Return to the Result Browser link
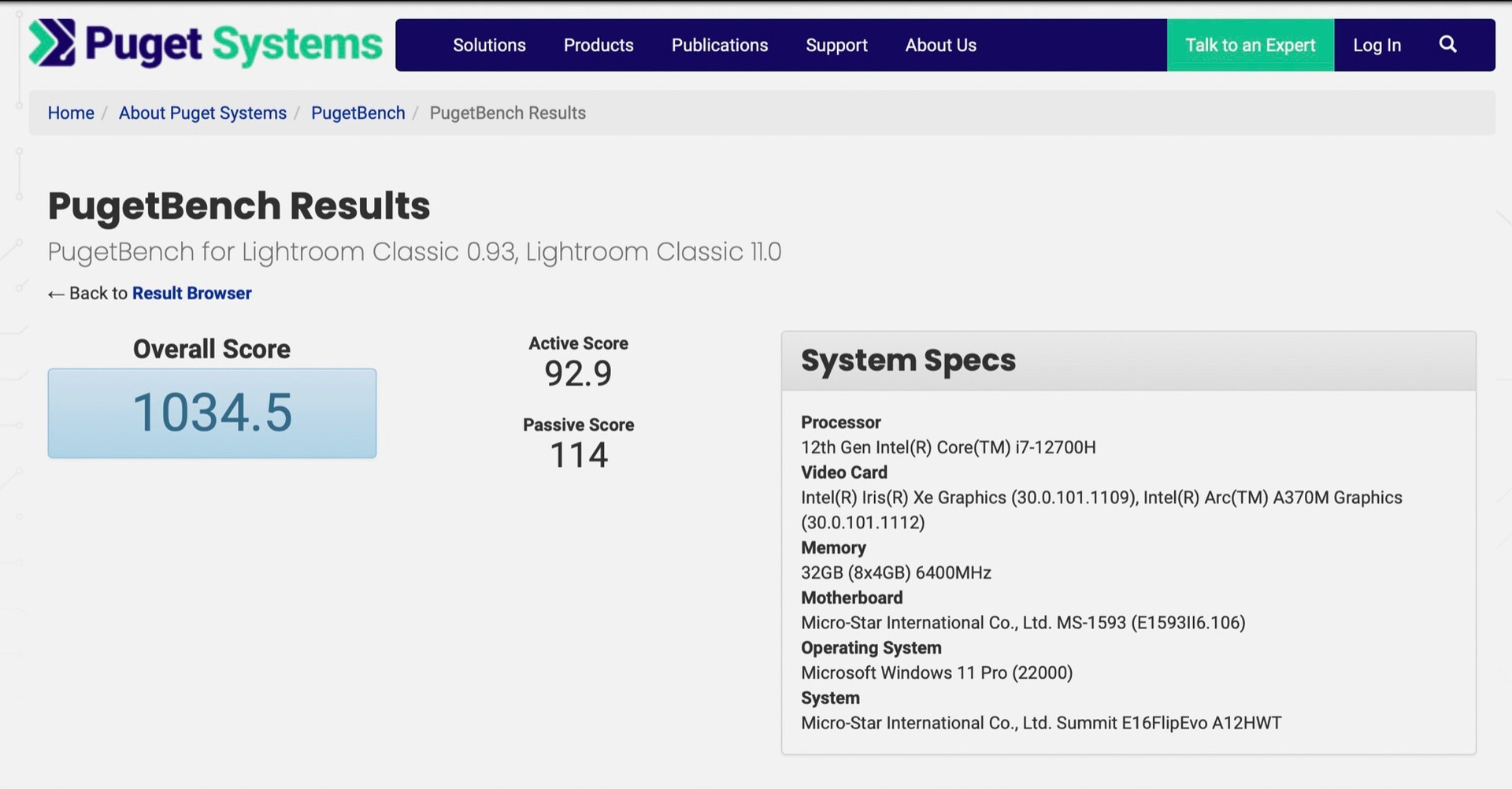Viewport: 1512px width, 789px height. coord(192,293)
